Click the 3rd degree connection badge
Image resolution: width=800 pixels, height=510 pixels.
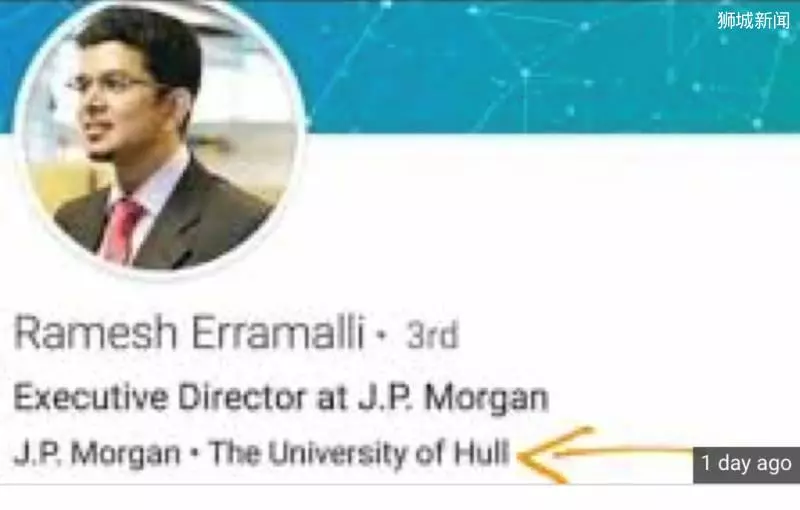coord(432,335)
